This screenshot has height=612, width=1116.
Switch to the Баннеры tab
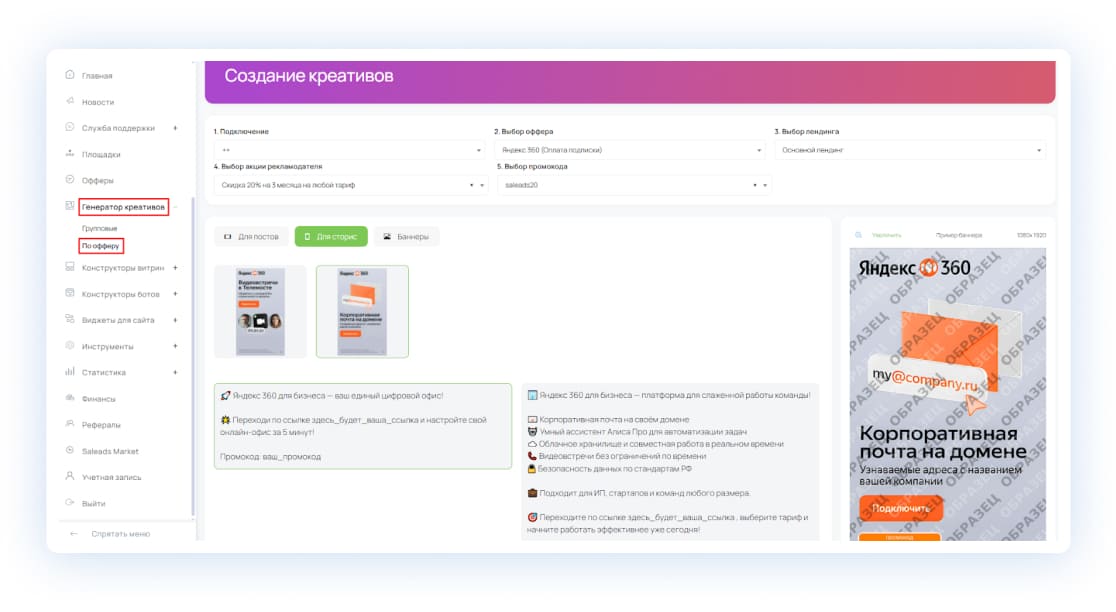click(x=406, y=237)
